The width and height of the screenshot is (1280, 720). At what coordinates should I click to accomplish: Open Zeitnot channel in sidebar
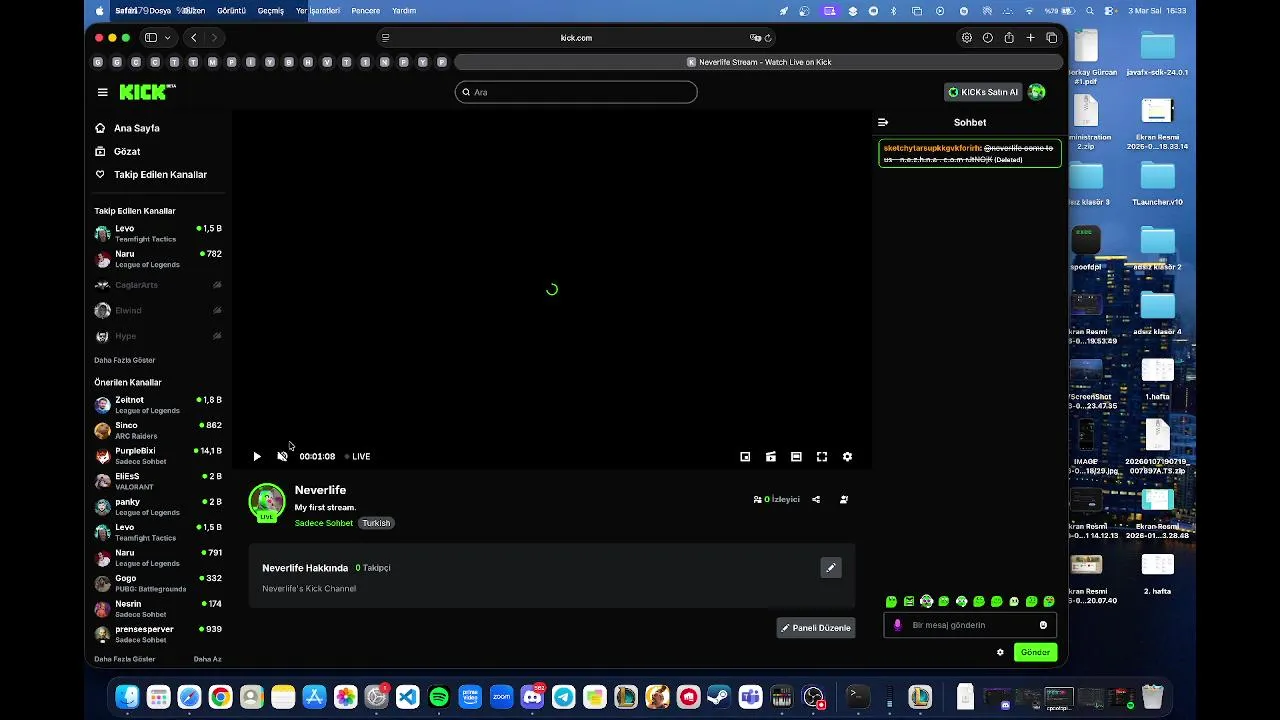(158, 404)
